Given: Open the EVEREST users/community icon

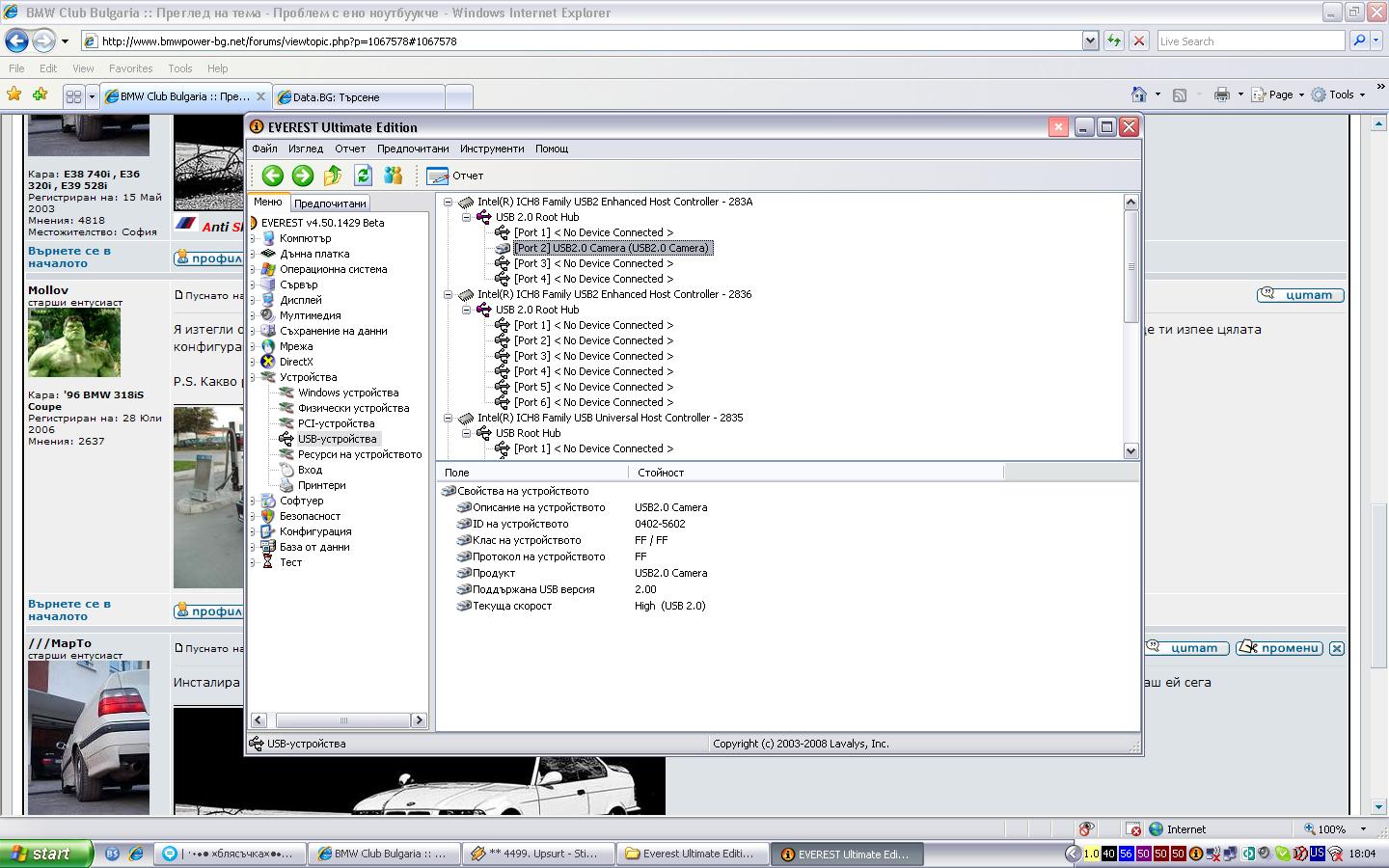Looking at the screenshot, I should click(x=393, y=175).
